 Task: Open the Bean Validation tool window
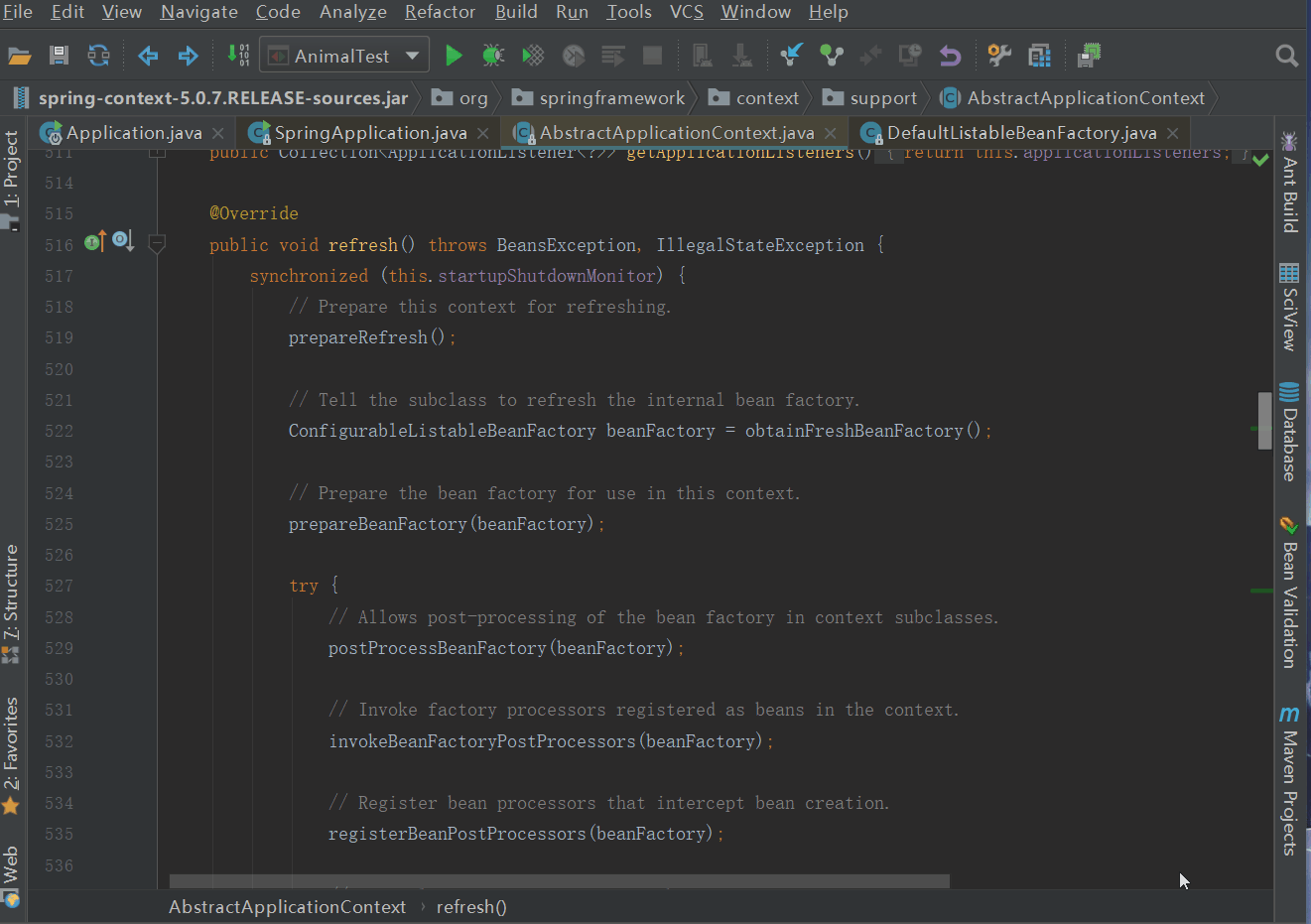1289,593
